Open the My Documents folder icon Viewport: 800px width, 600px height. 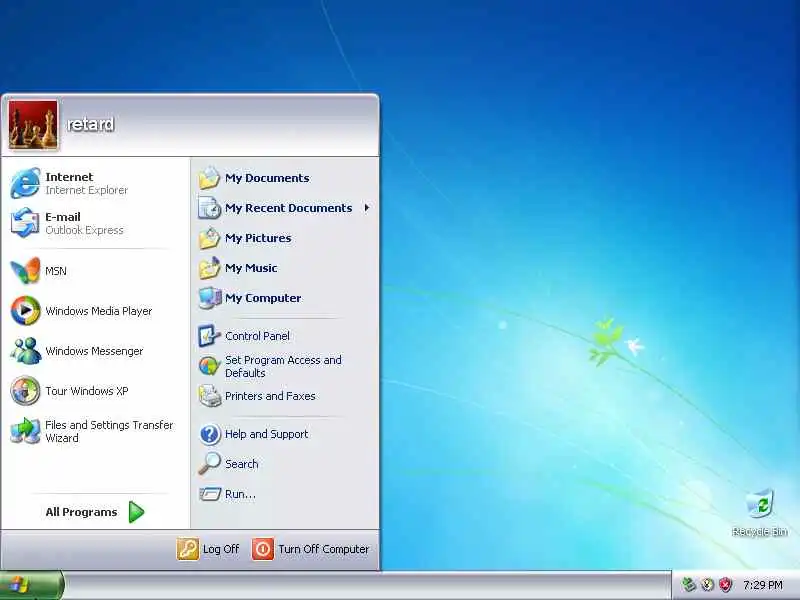click(x=209, y=178)
